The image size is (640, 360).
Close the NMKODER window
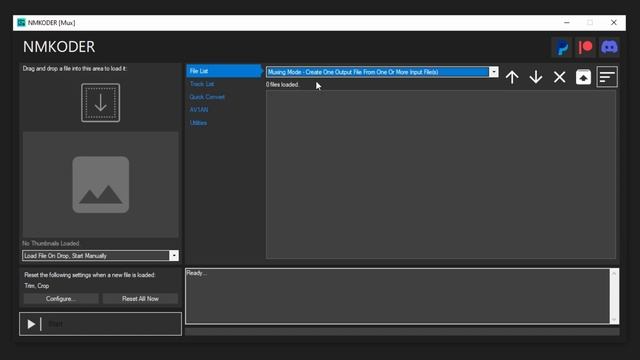613,22
